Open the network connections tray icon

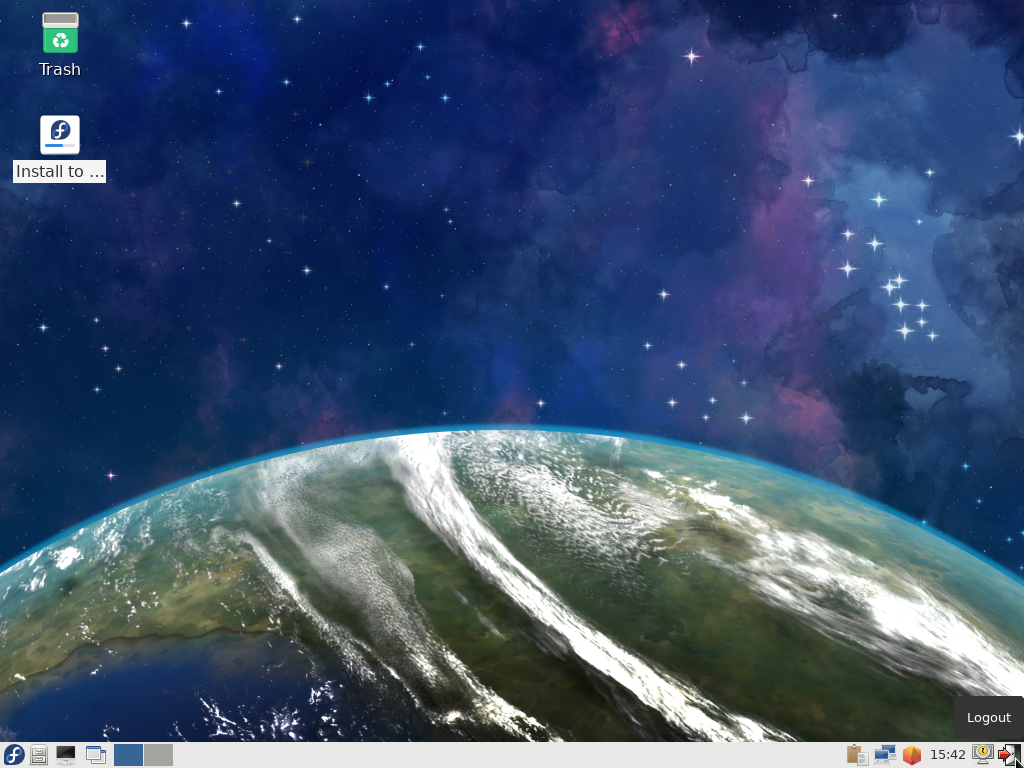pos(884,755)
